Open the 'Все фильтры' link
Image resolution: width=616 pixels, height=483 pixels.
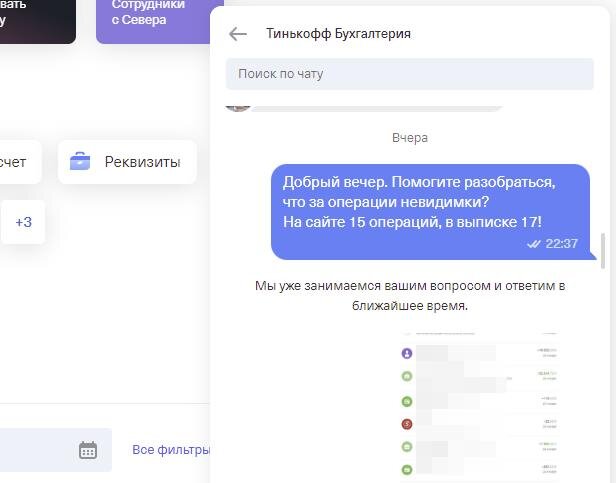[x=171, y=450]
